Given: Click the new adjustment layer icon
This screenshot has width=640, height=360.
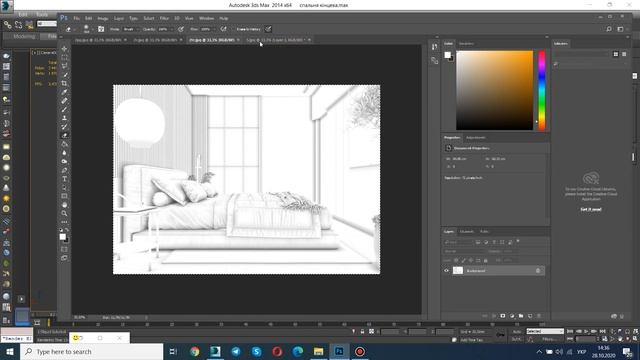Looking at the screenshot, I should pyautogui.click(x=512, y=316).
